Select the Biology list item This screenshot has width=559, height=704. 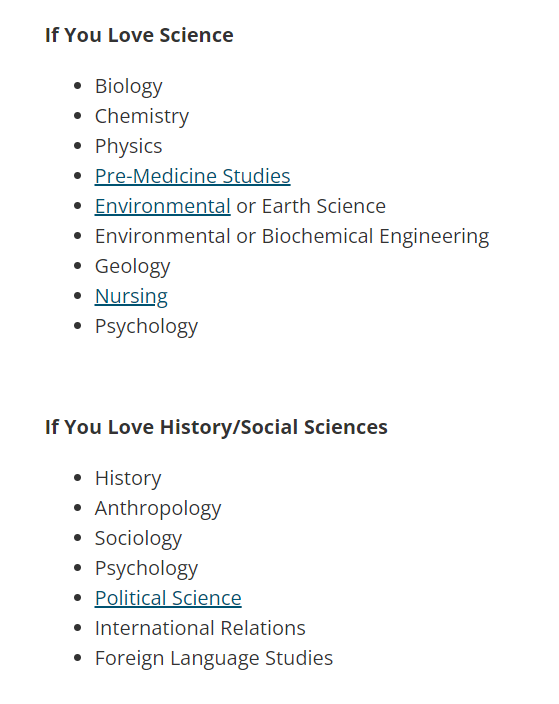[x=128, y=86]
